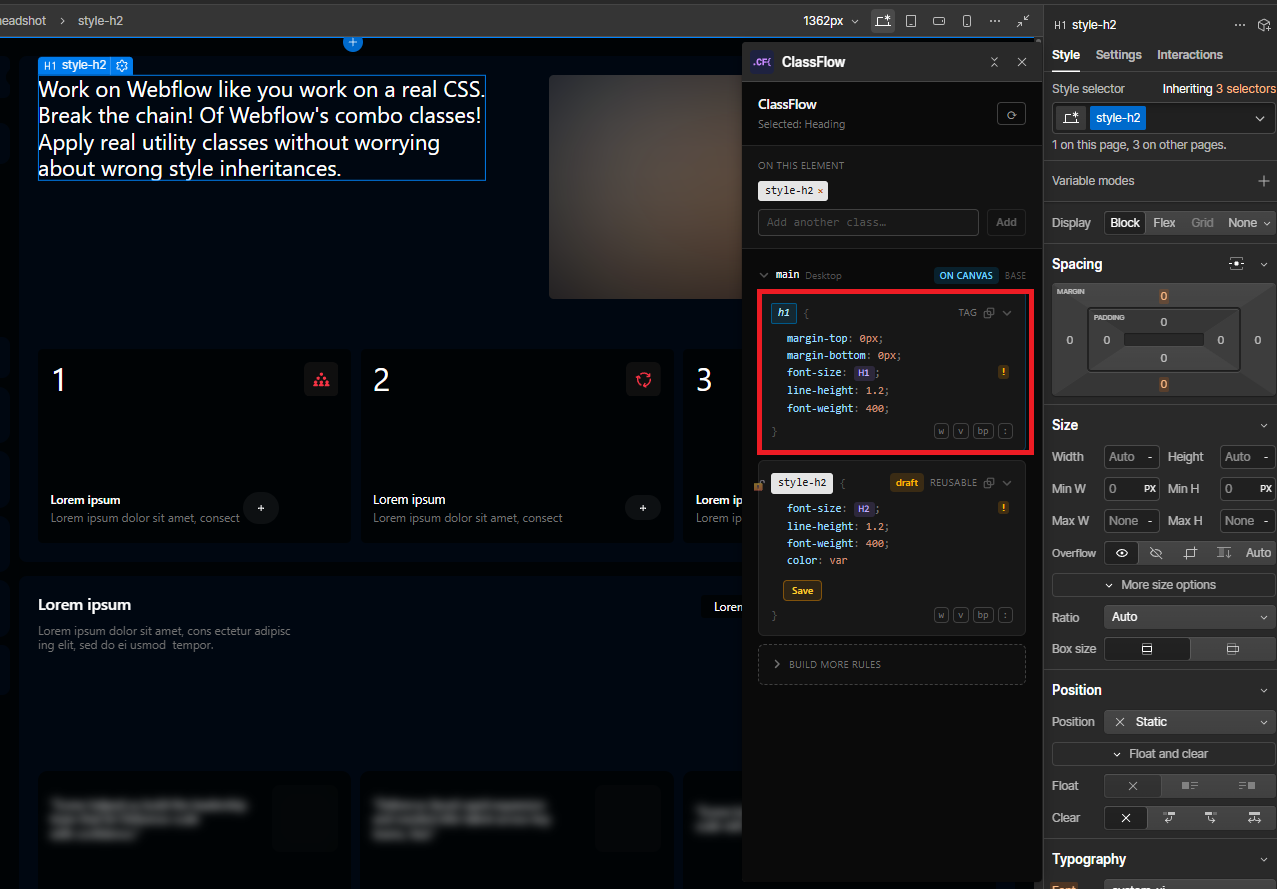
Task: Click the 'v' button in the h1 rule
Action: click(961, 431)
